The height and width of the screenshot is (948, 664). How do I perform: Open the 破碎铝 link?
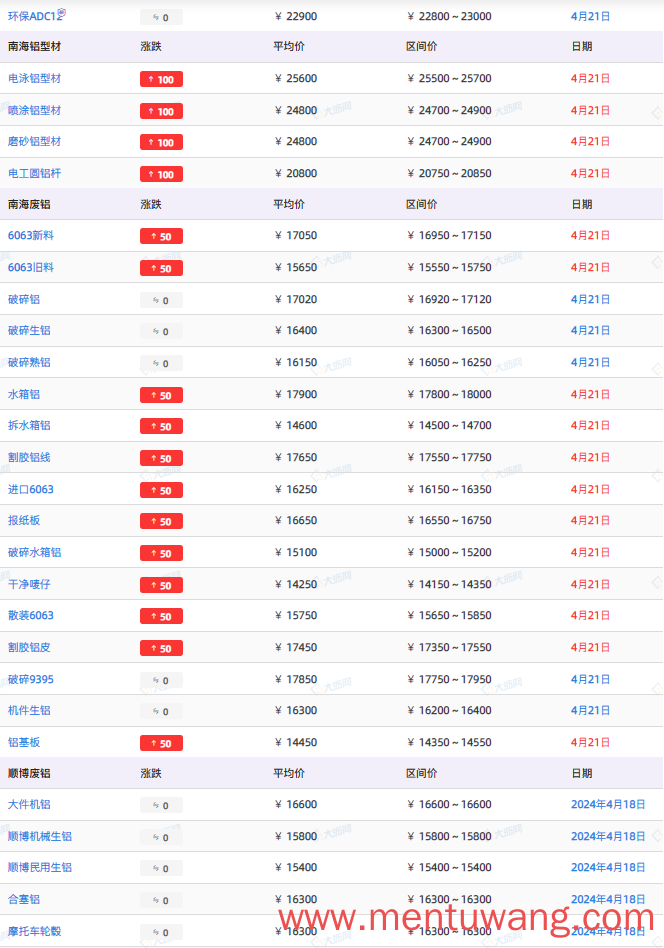click(x=24, y=299)
